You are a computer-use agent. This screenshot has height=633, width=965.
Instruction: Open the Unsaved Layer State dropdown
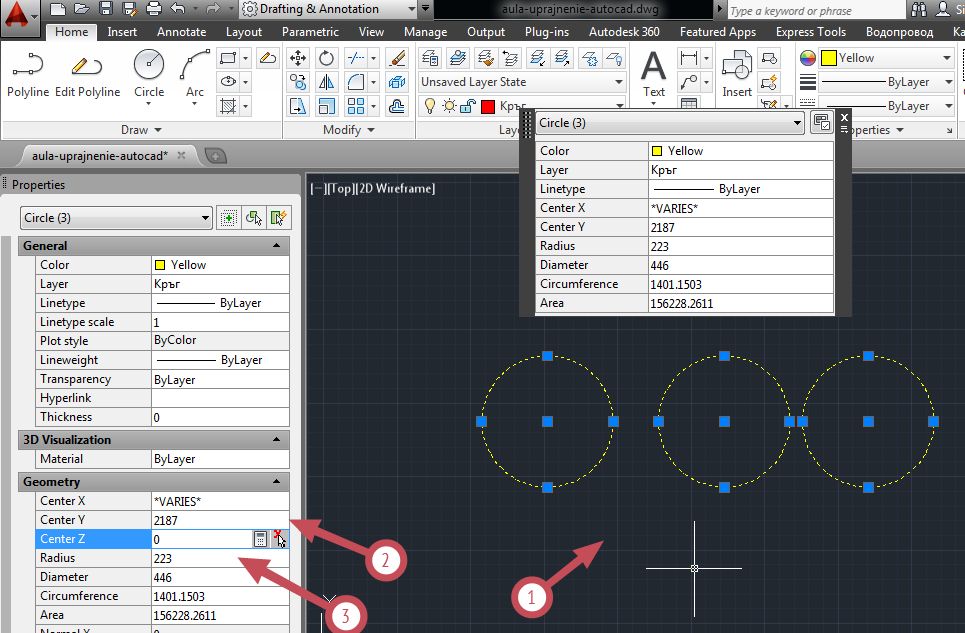coord(522,82)
